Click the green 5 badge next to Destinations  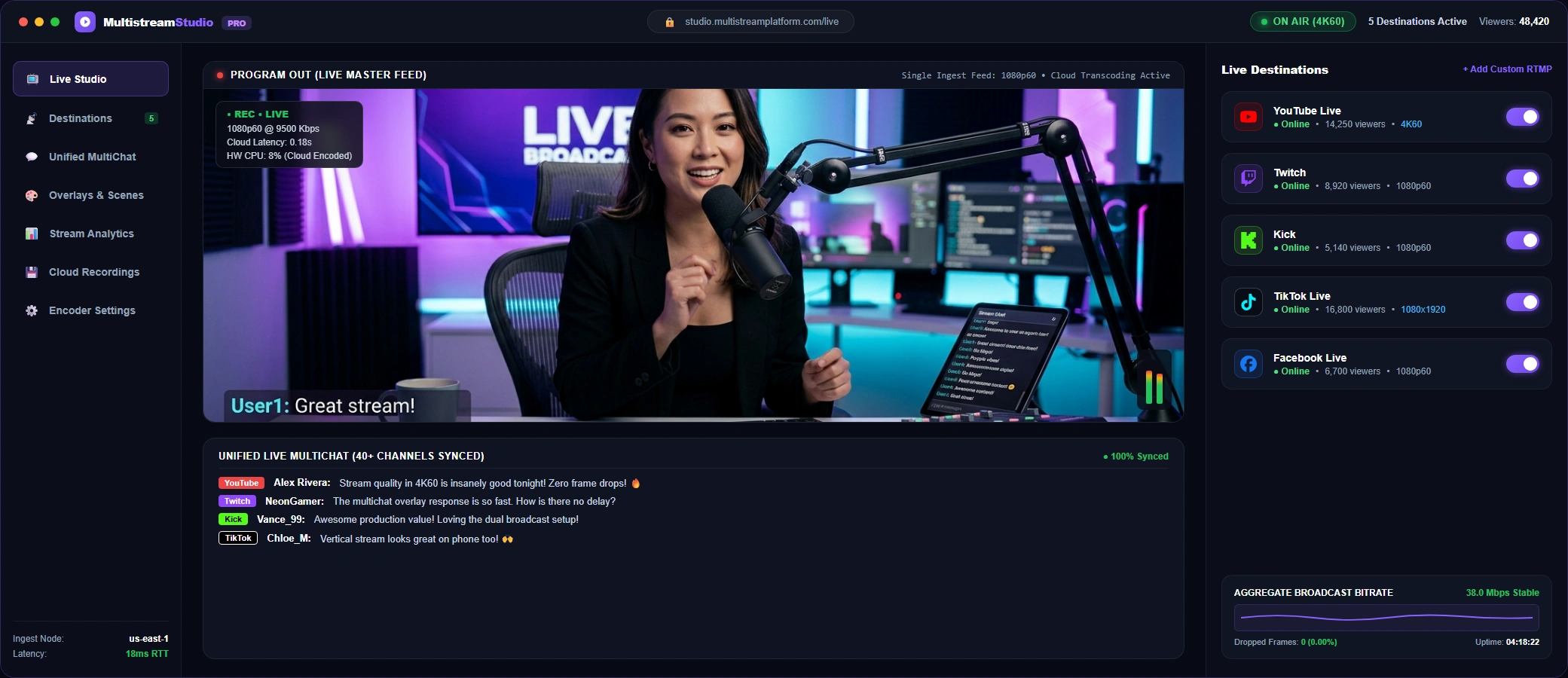point(151,118)
